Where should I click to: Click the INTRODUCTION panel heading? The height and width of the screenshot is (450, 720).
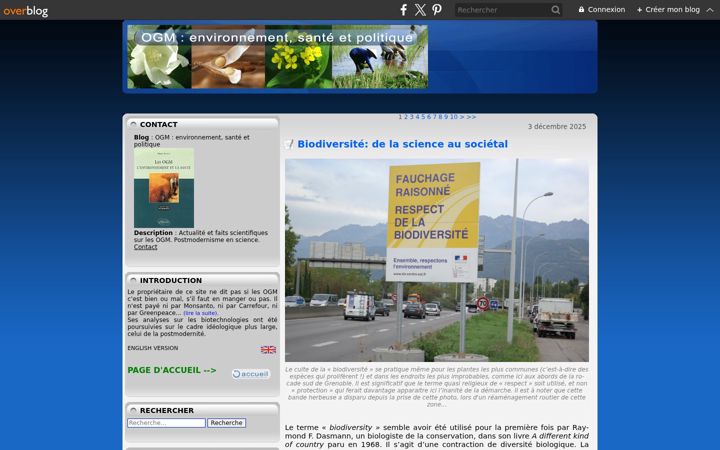tap(171, 281)
